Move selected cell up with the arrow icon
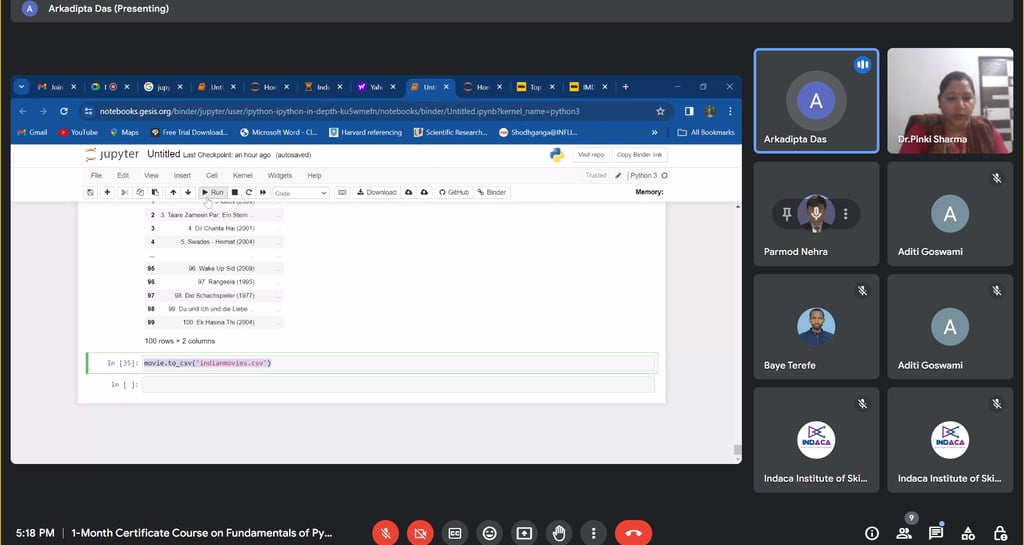Screen dimensions: 1024x545 173,193
